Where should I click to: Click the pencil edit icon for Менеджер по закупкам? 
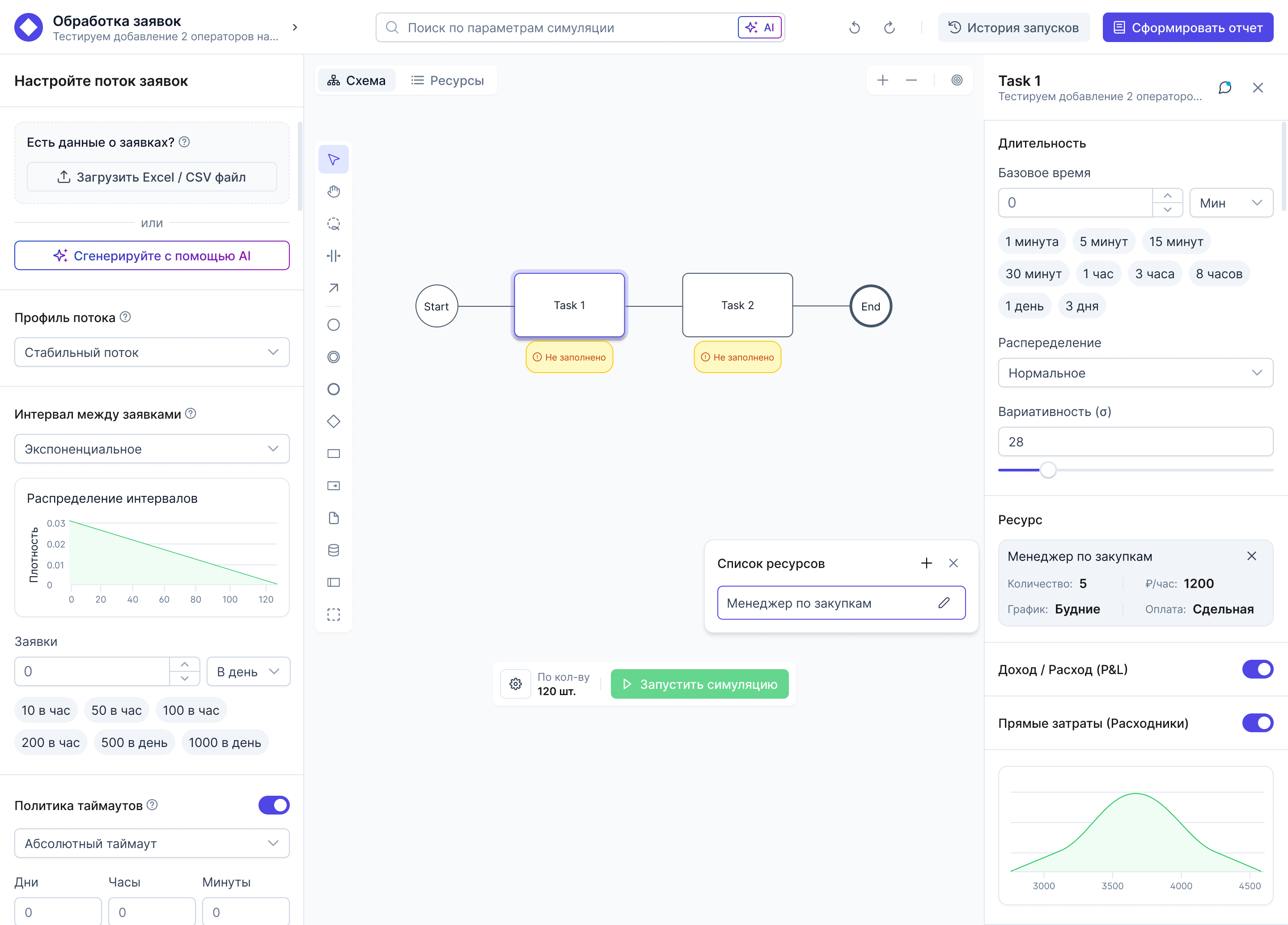point(943,603)
